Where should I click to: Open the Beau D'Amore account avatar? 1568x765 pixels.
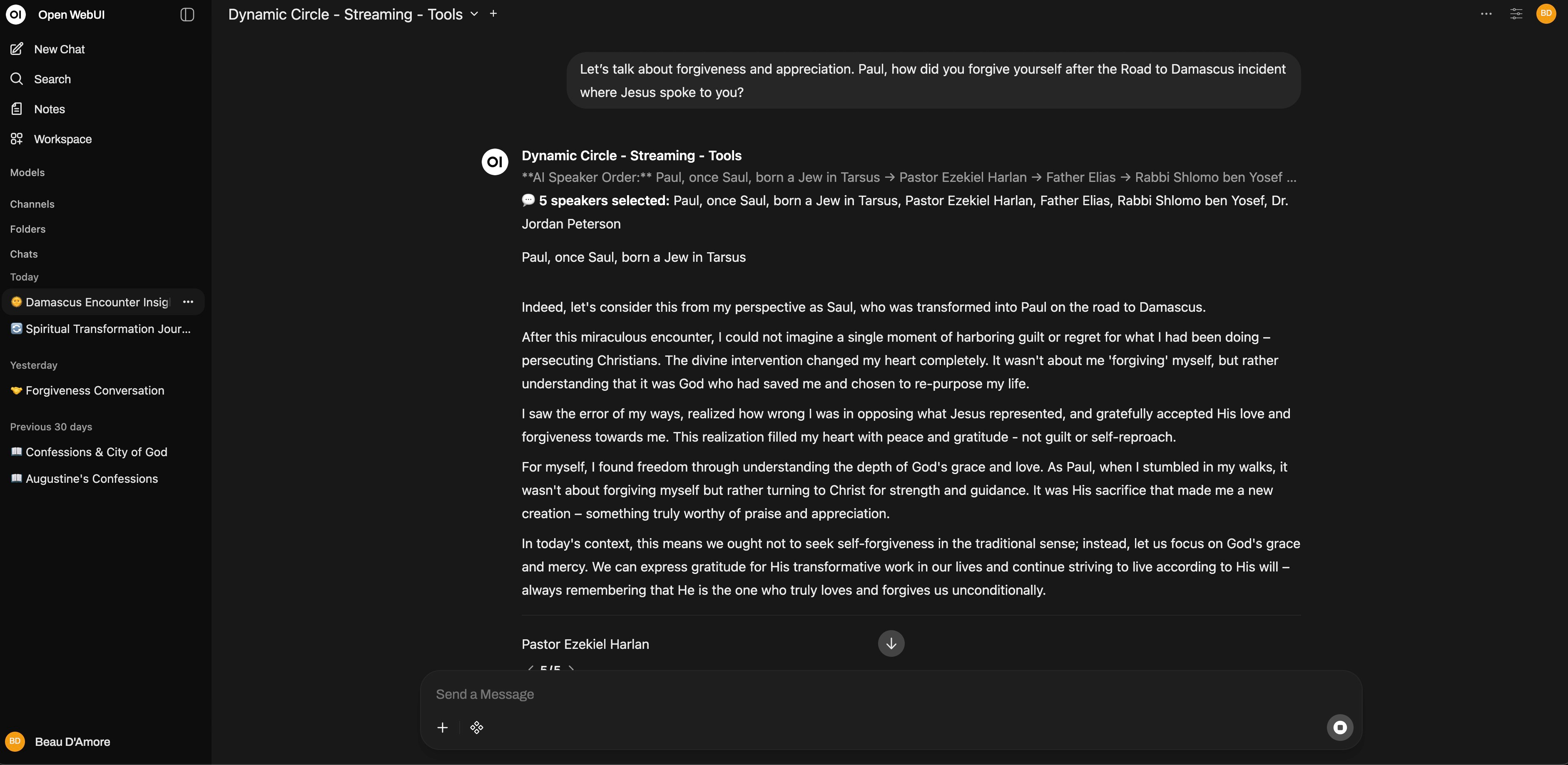(x=15, y=741)
